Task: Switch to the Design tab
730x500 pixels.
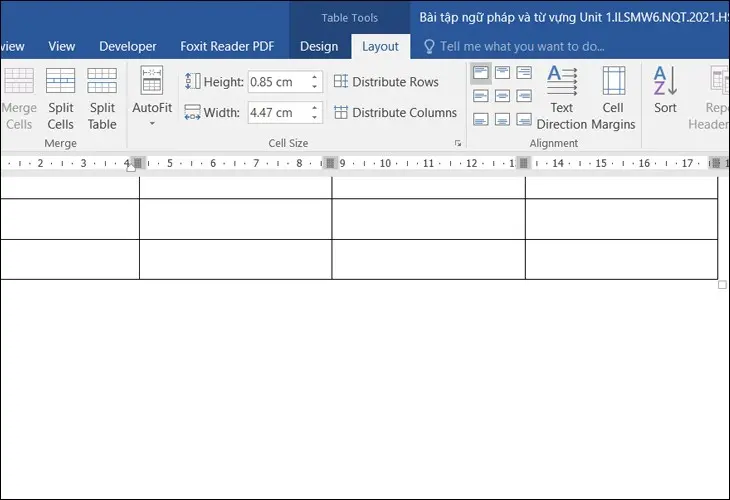Action: 319,46
